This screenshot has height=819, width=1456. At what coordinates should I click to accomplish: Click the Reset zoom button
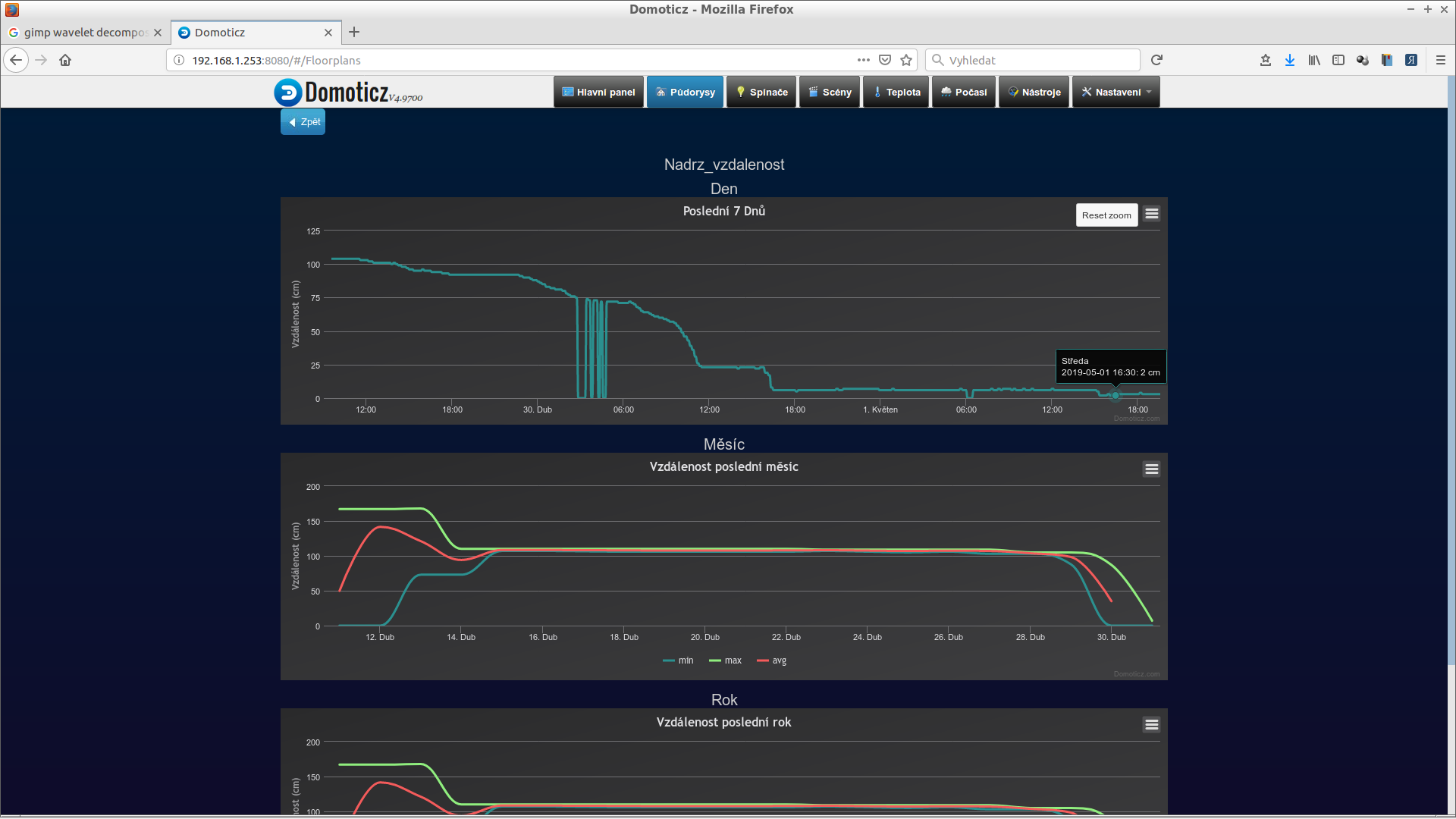point(1106,215)
